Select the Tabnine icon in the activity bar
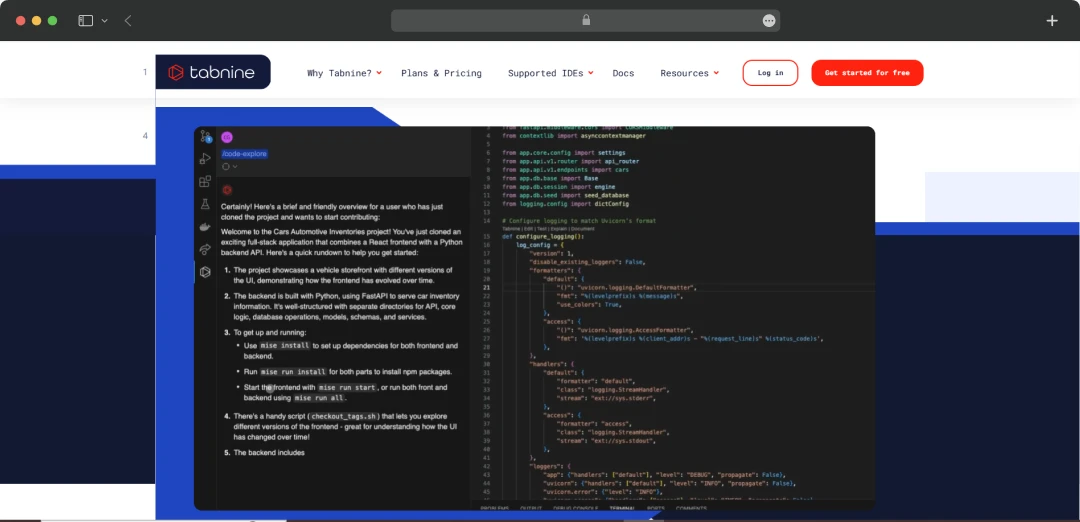 point(205,272)
